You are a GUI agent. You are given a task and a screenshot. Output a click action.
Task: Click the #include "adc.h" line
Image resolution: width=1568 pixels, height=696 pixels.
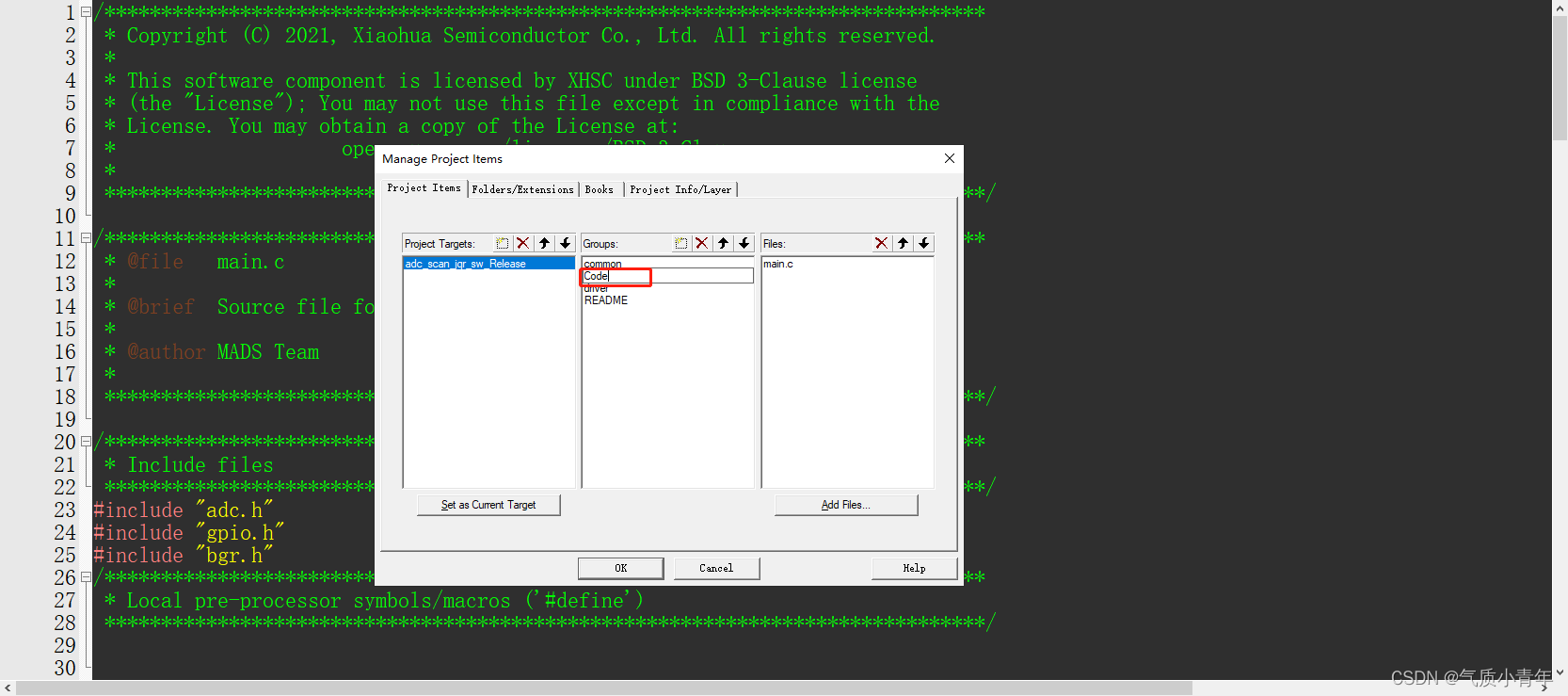click(184, 510)
